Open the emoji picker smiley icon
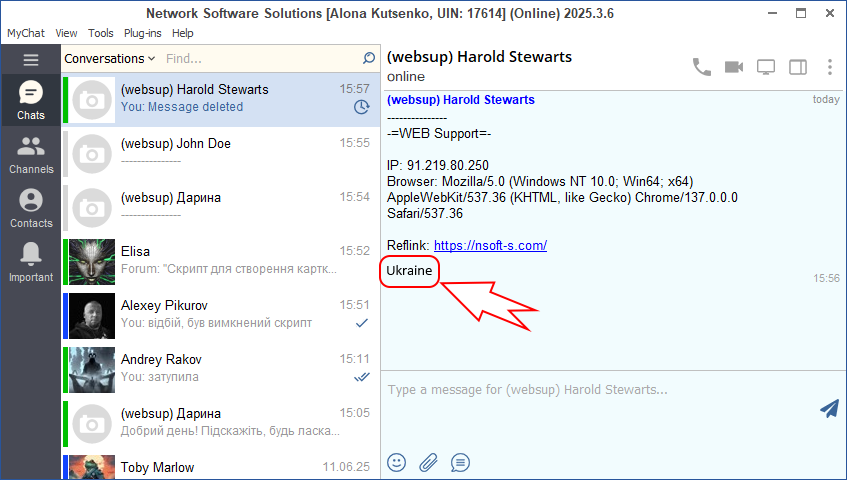Viewport: 847px width, 480px height. 397,462
